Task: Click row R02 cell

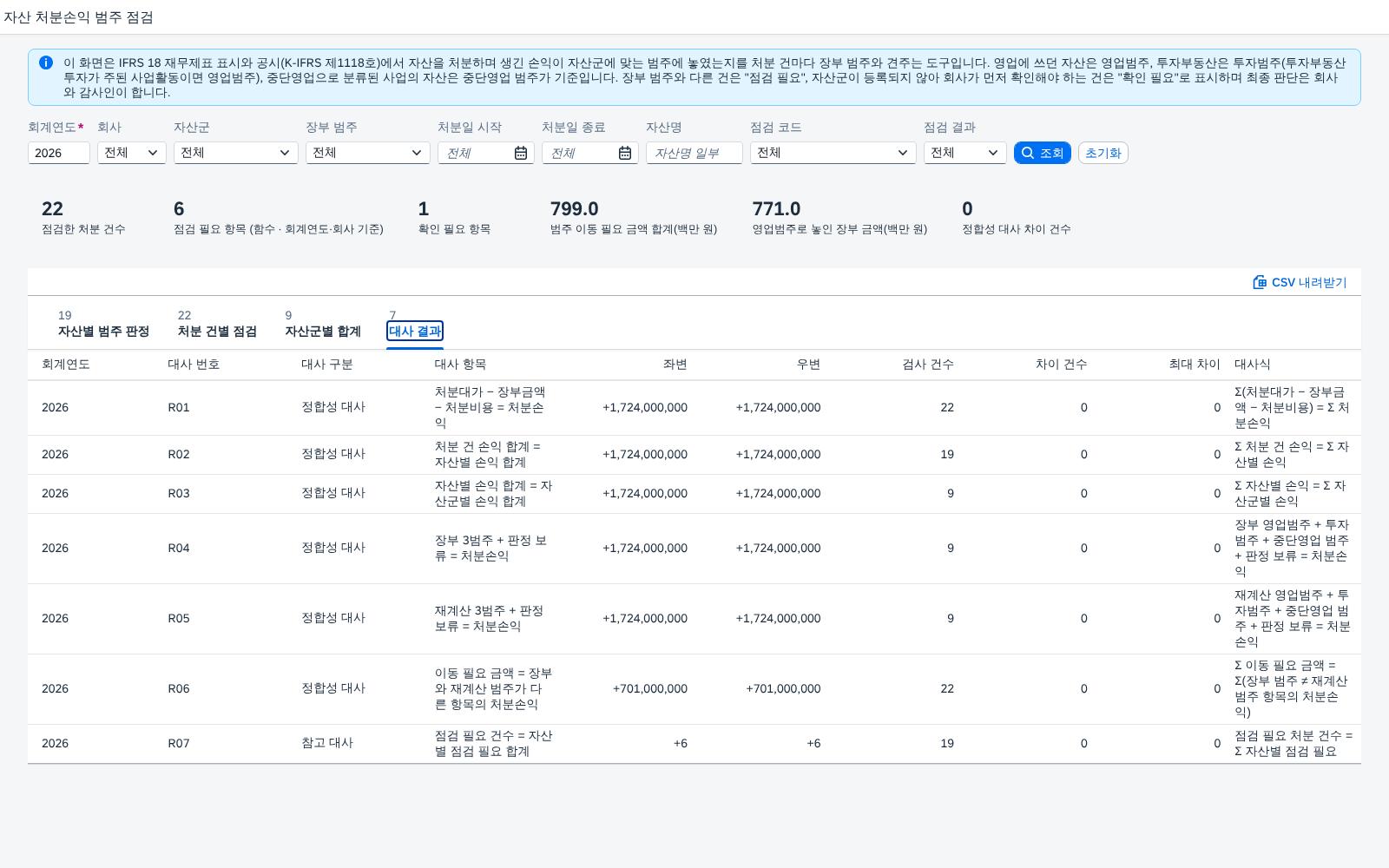Action: [x=178, y=454]
